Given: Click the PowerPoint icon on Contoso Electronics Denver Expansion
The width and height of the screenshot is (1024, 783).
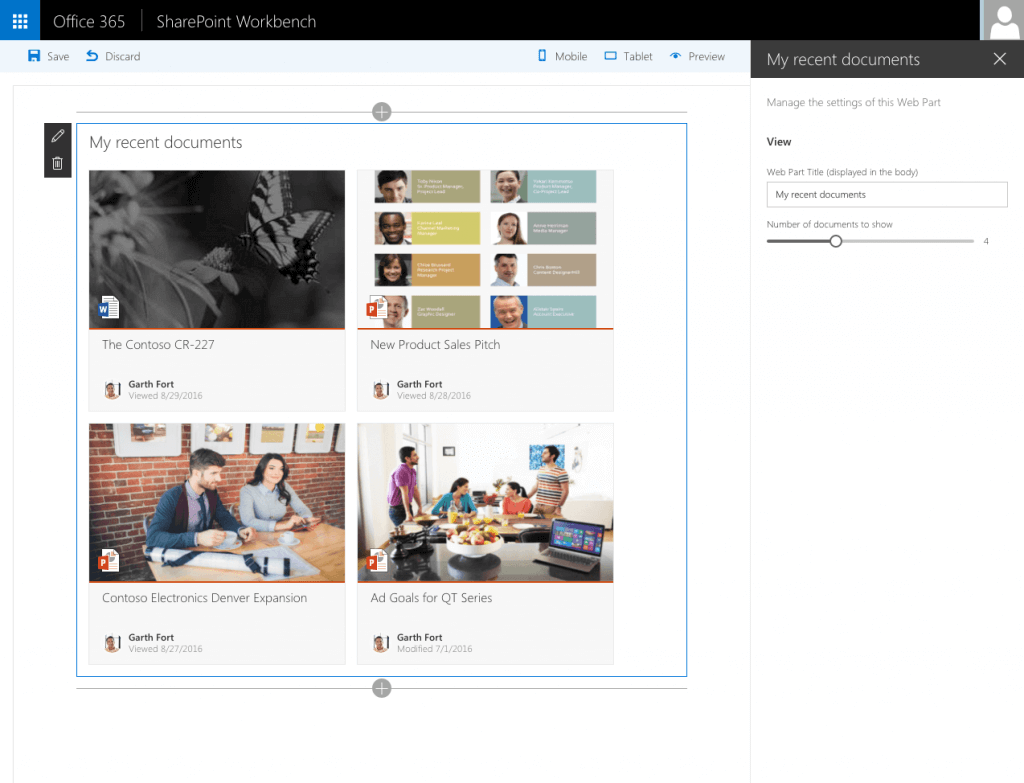Looking at the screenshot, I should (x=108, y=561).
